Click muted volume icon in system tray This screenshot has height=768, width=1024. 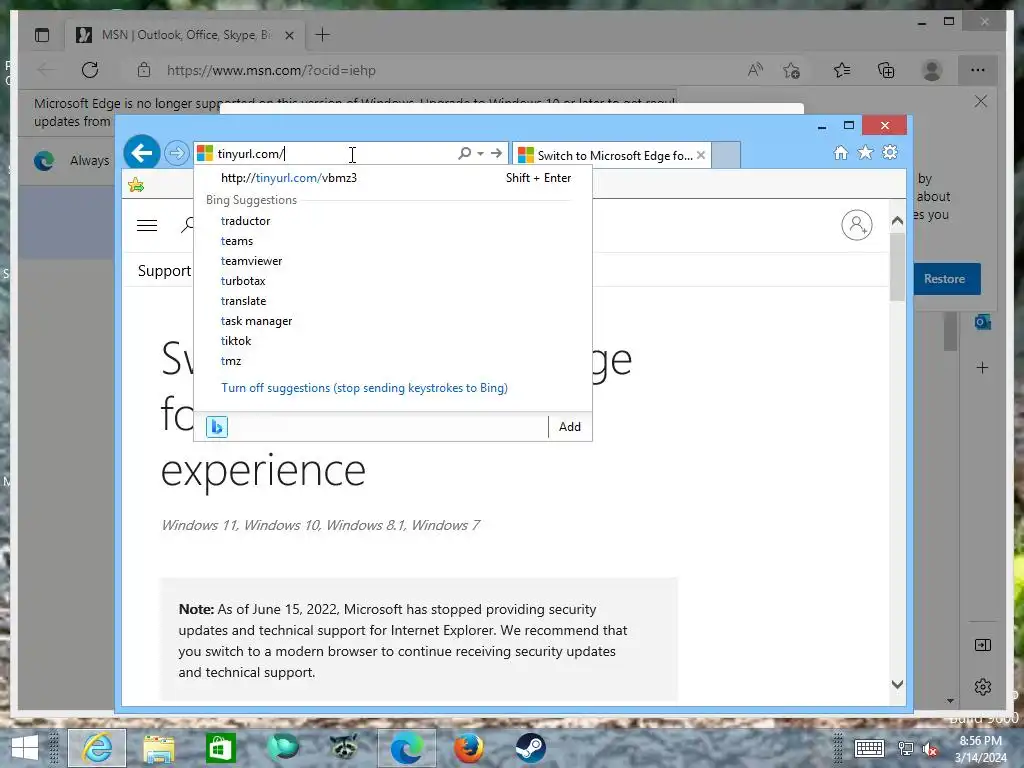click(929, 748)
